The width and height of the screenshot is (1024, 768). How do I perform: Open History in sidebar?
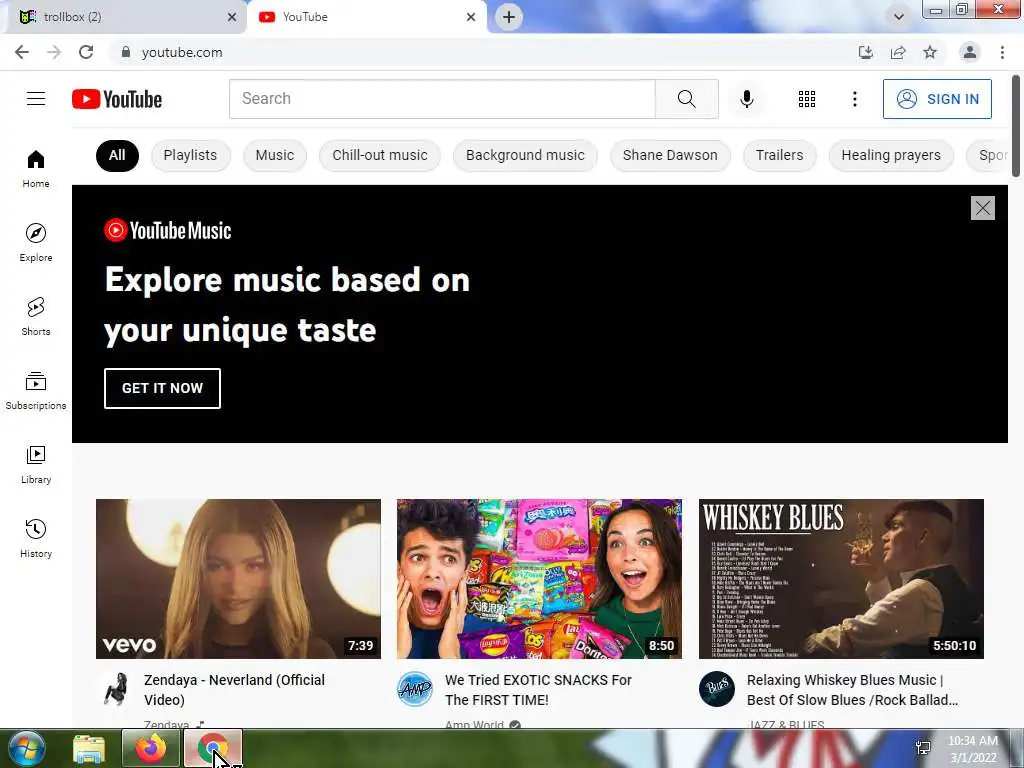point(36,538)
